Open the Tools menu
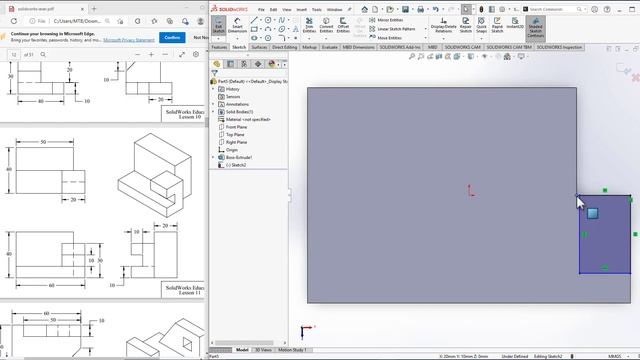 point(317,9)
